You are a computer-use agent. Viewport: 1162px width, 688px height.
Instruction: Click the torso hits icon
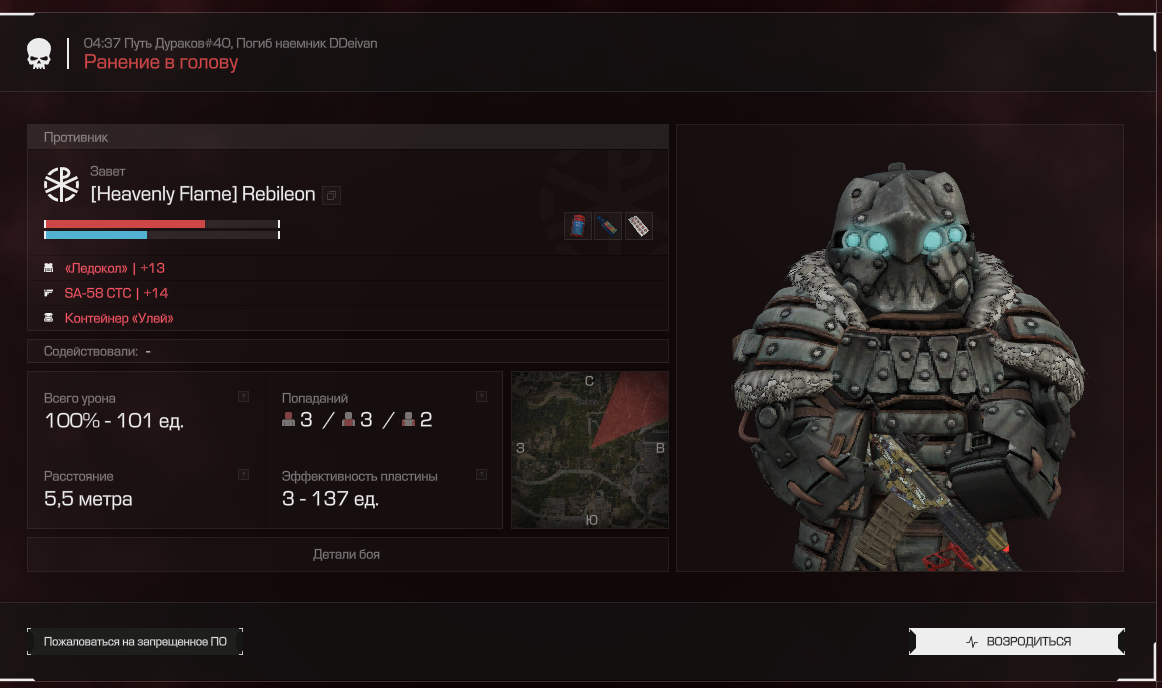click(348, 420)
